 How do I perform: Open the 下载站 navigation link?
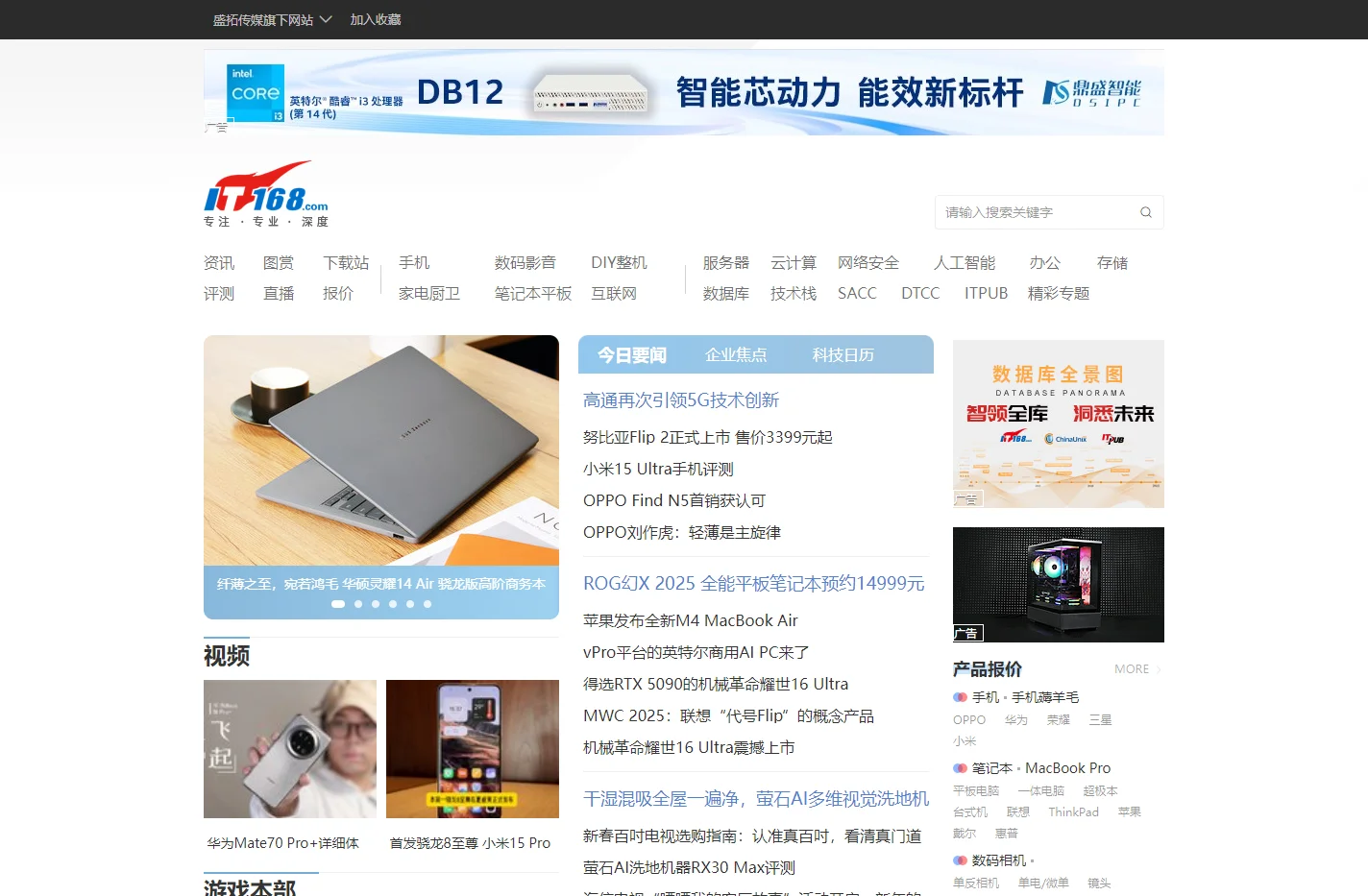346,262
